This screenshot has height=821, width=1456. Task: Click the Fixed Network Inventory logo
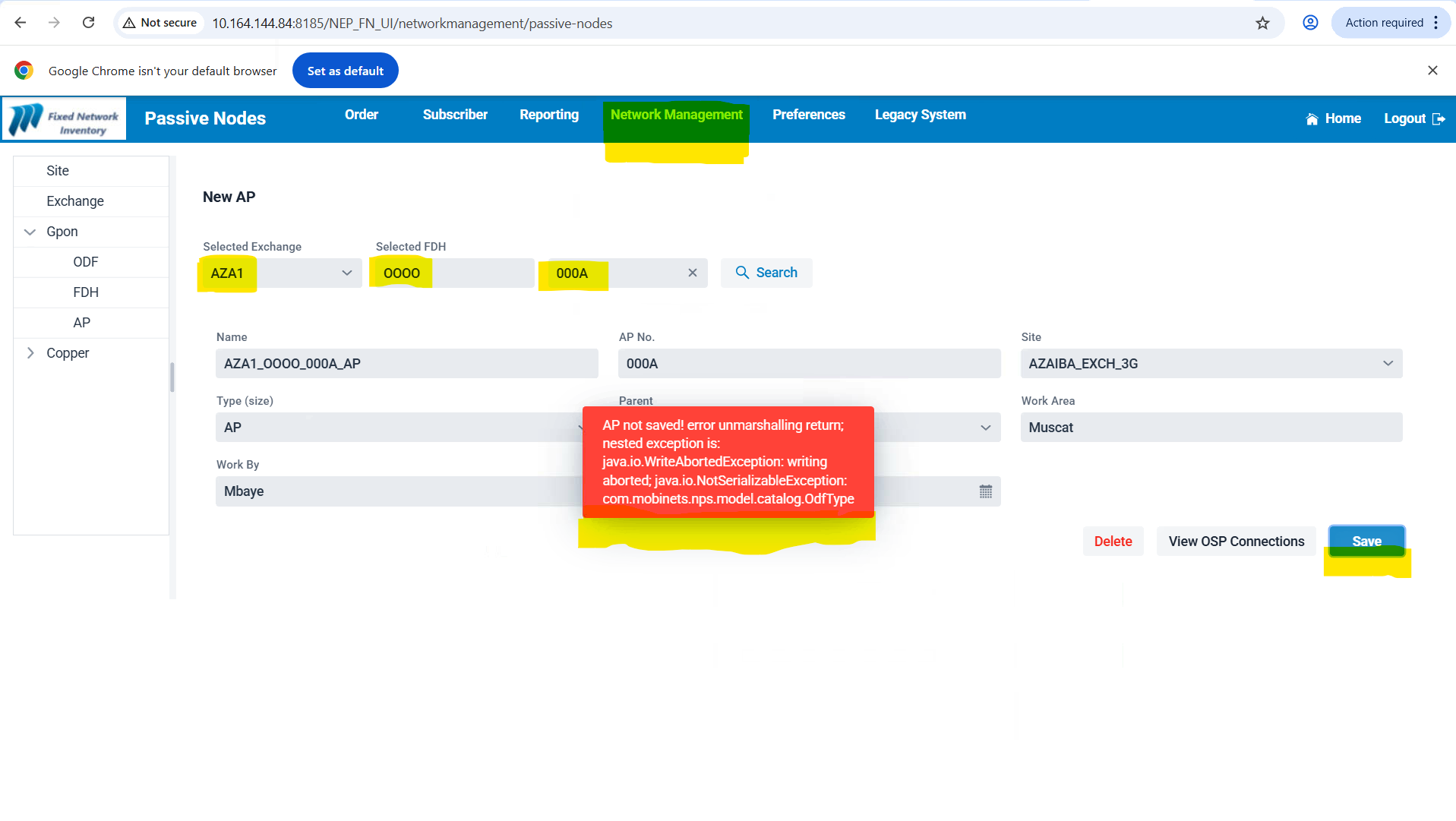point(65,119)
